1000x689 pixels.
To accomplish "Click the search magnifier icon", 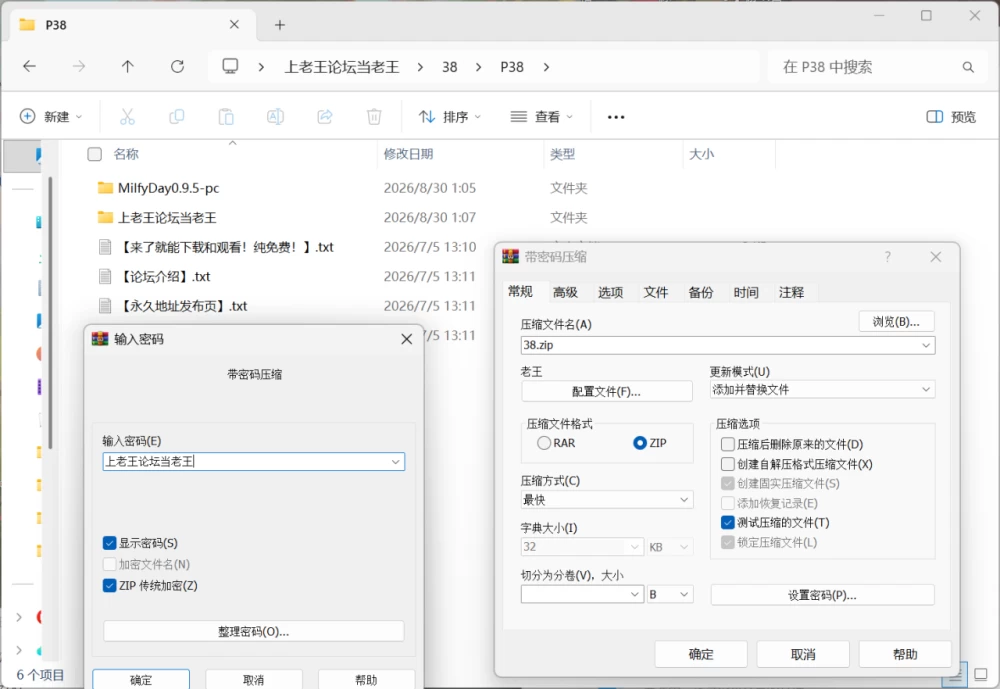I will coord(968,67).
